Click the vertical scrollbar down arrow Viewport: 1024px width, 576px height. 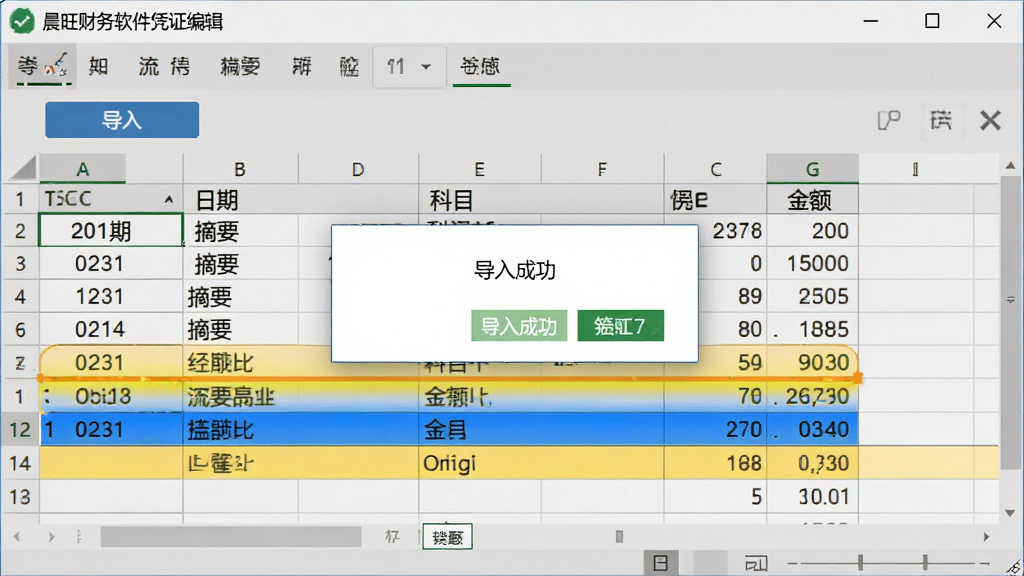coord(1010,513)
